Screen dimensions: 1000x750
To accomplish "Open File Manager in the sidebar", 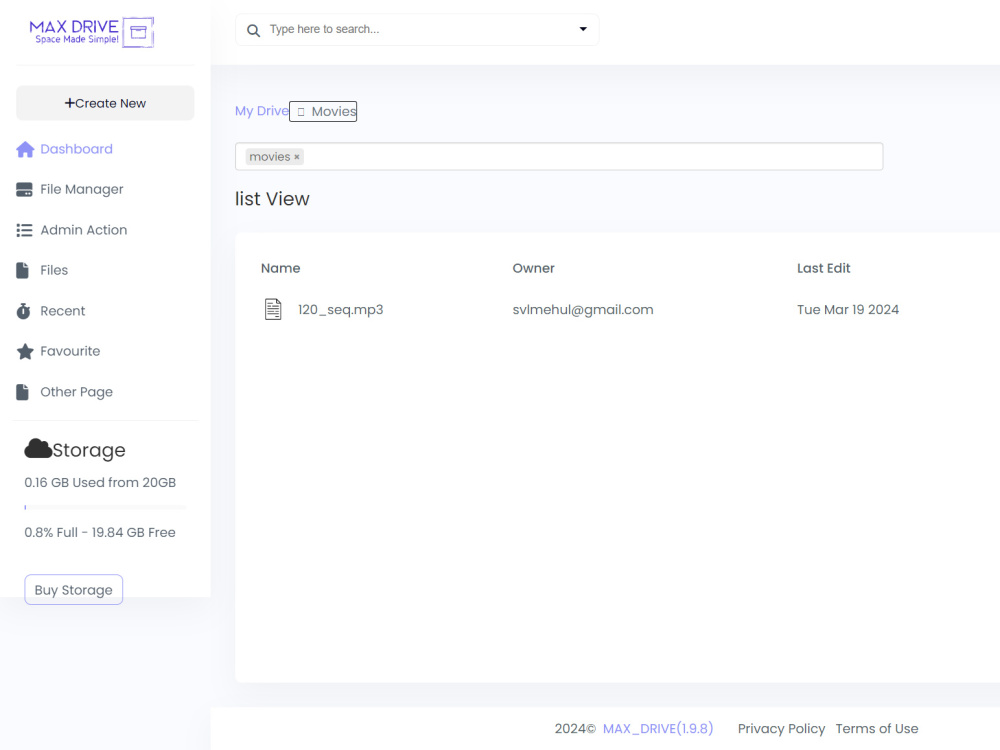I will click(x=82, y=189).
